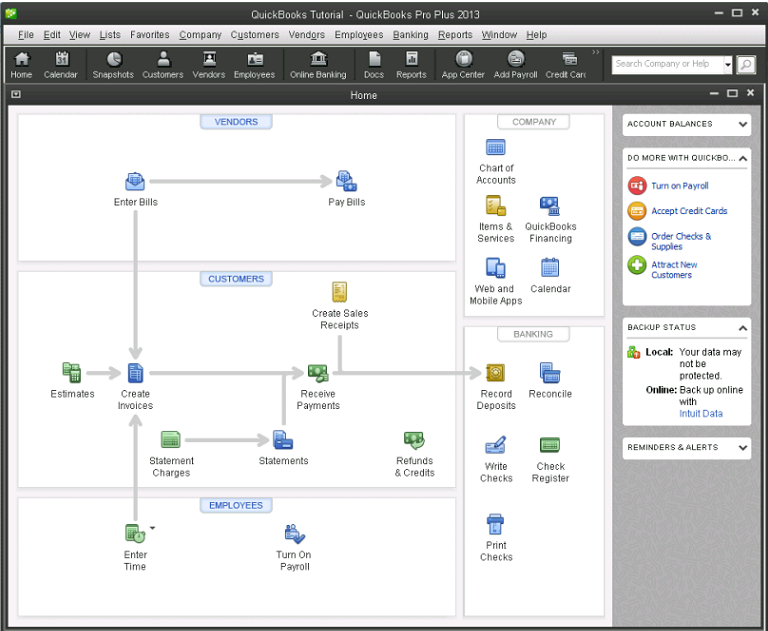Click the Add Payroll toolbar icon
The width and height of the screenshot is (768, 631).
(x=516, y=65)
